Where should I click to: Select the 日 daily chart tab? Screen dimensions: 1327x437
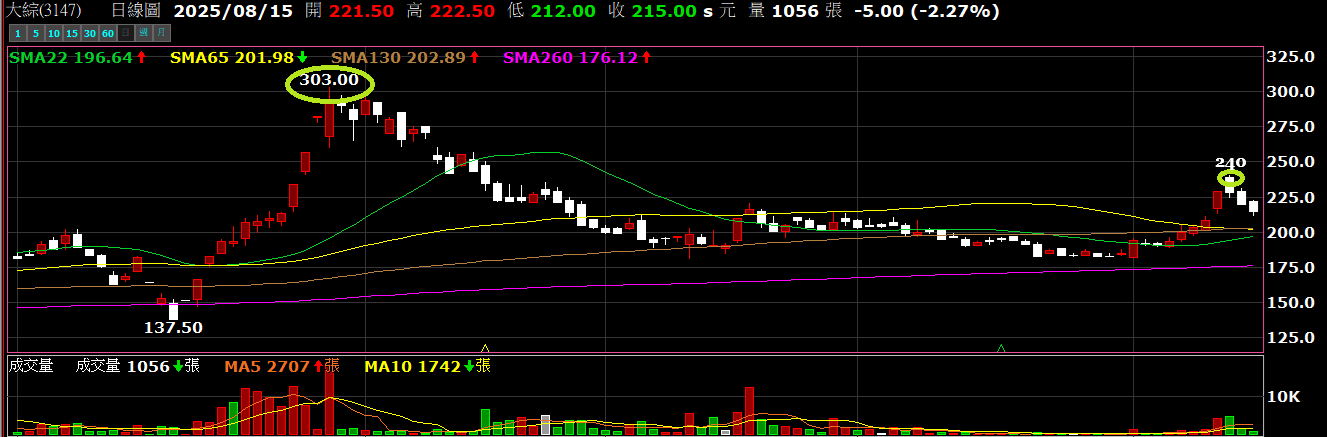pyautogui.click(x=125, y=34)
